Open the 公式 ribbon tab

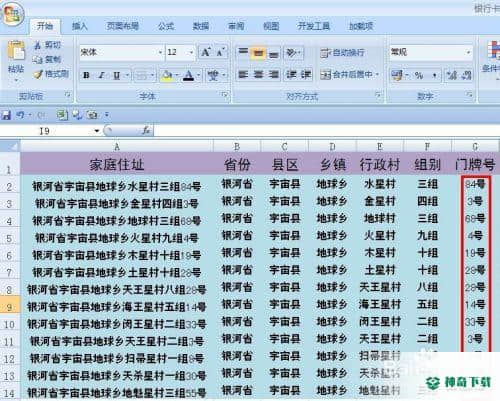pyautogui.click(x=166, y=26)
